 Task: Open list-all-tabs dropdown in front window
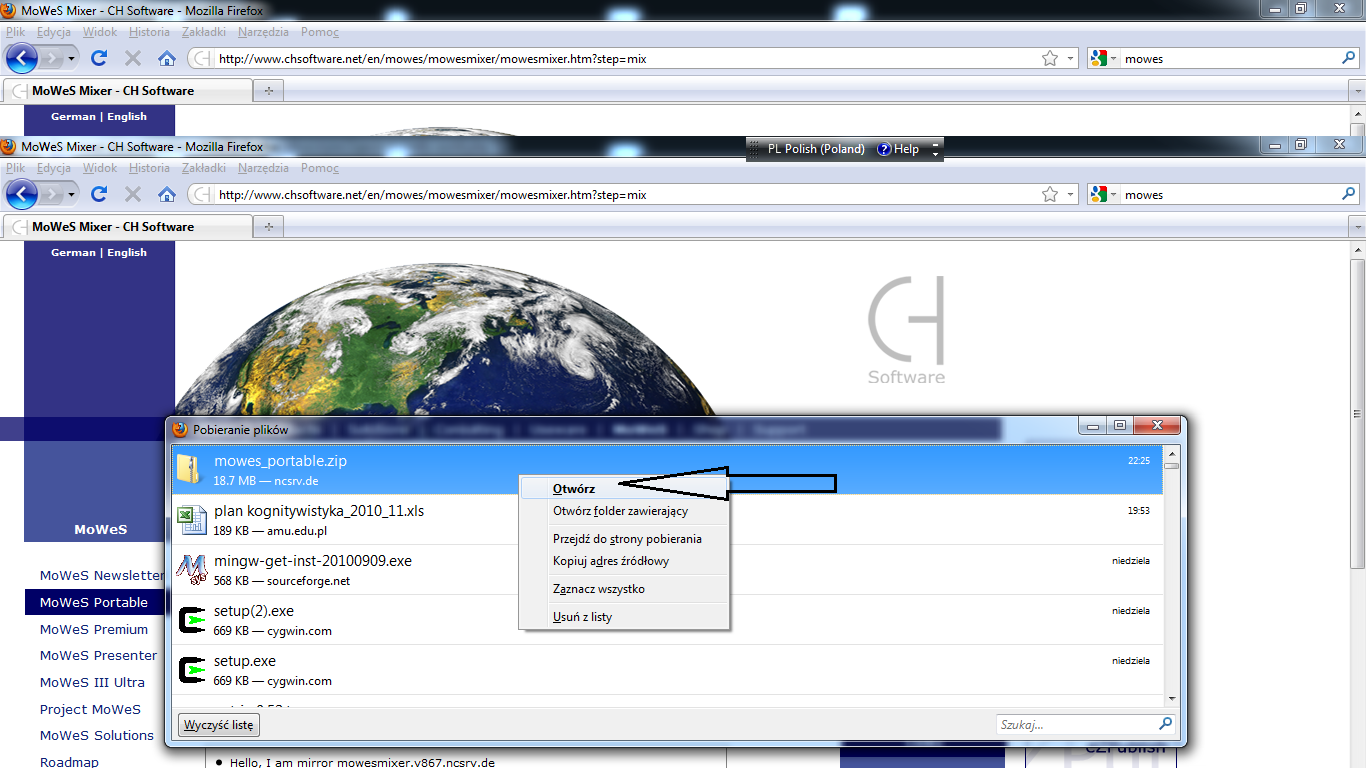point(1358,227)
